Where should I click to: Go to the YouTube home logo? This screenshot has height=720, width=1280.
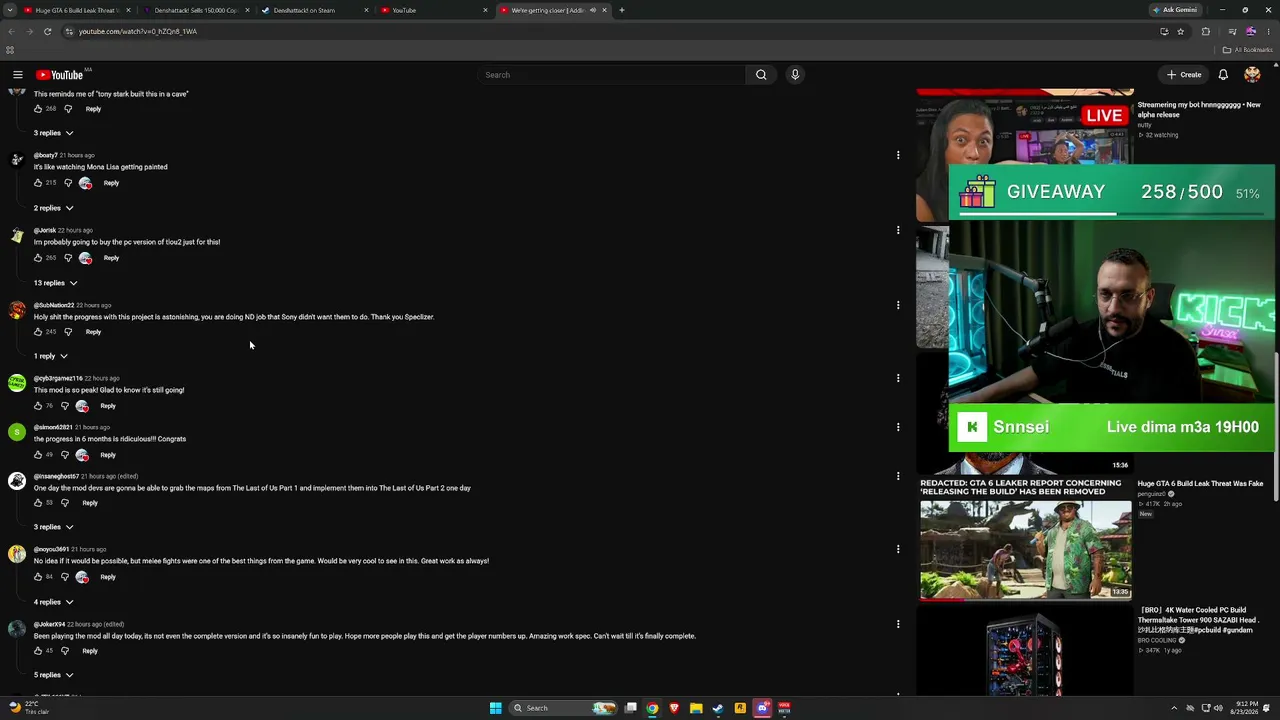point(60,75)
